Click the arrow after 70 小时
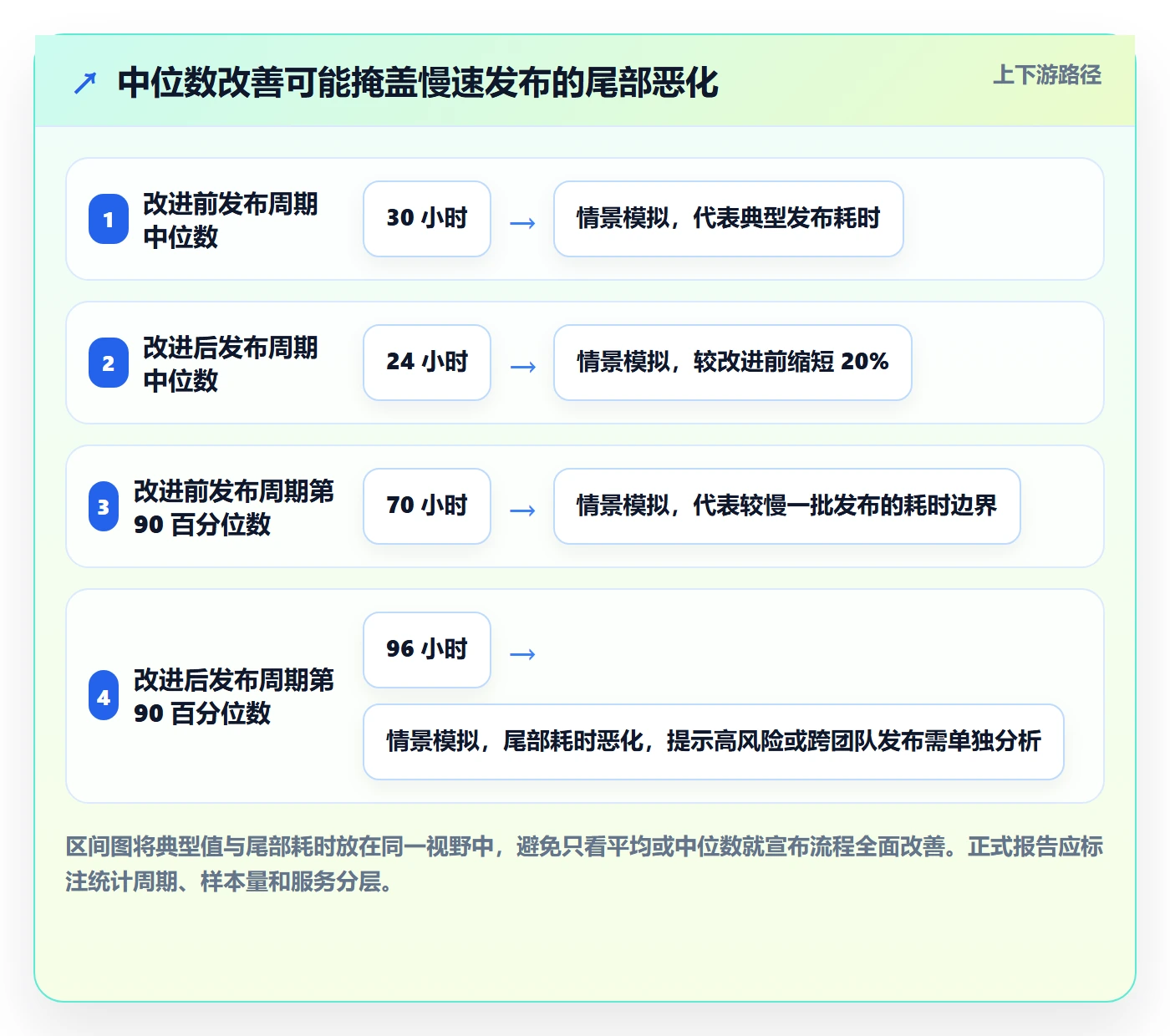 [x=522, y=510]
